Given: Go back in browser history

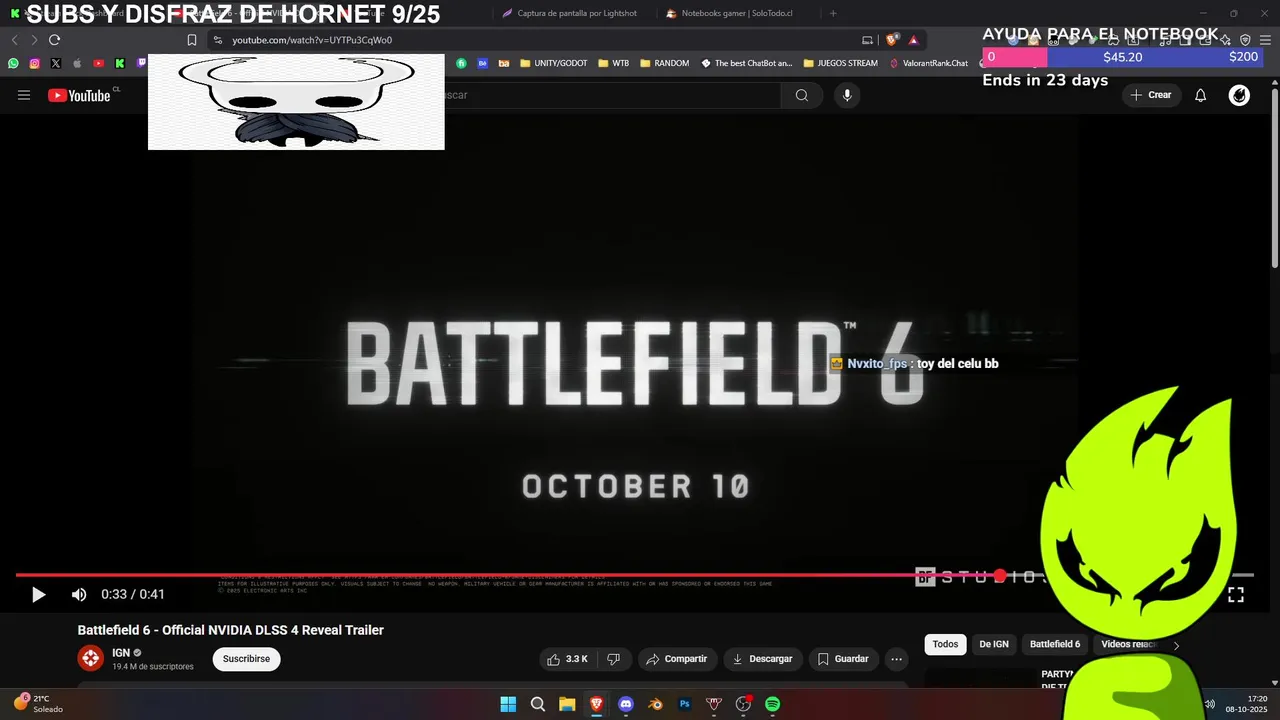Looking at the screenshot, I should (14, 40).
